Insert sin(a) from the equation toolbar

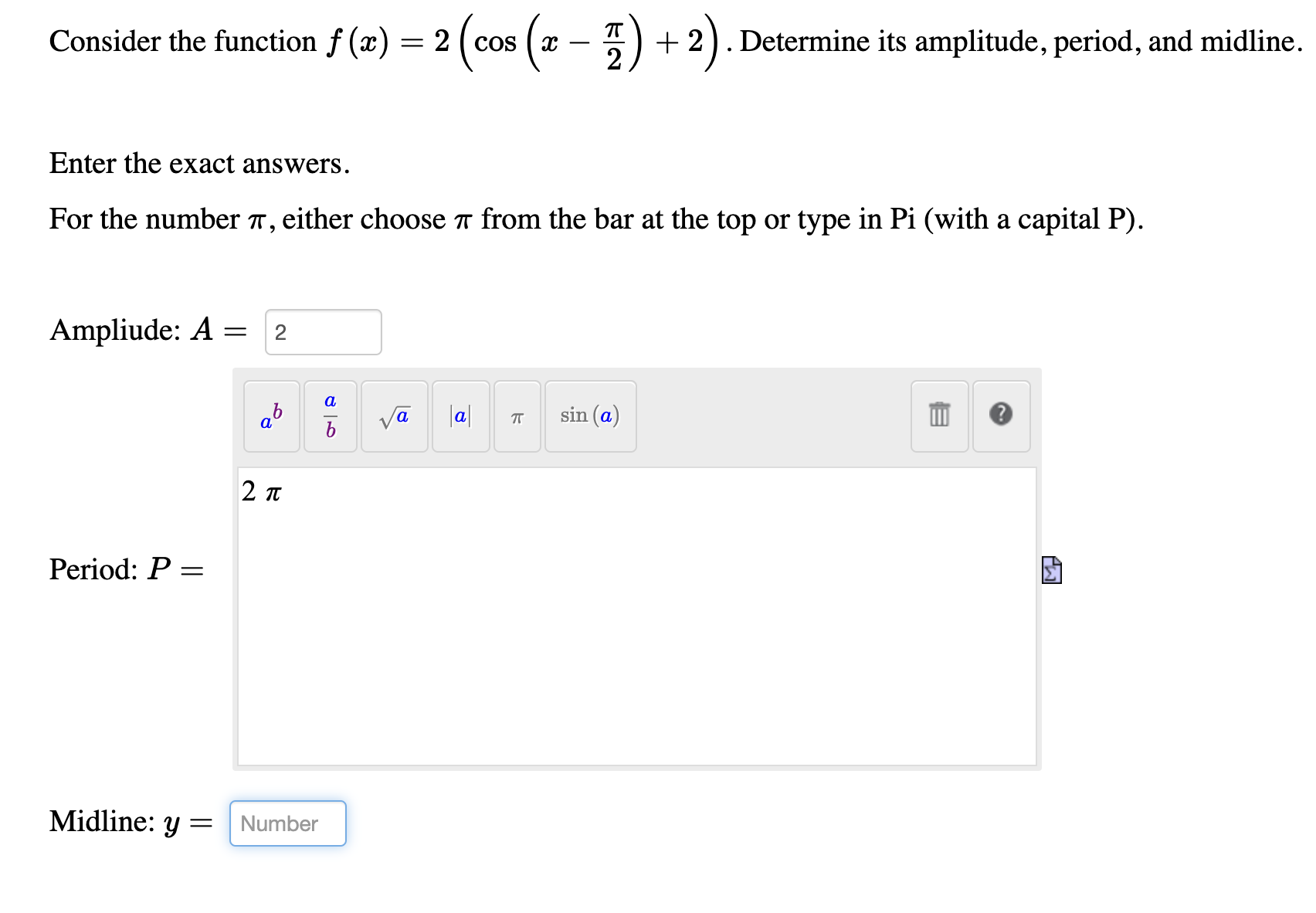[589, 417]
